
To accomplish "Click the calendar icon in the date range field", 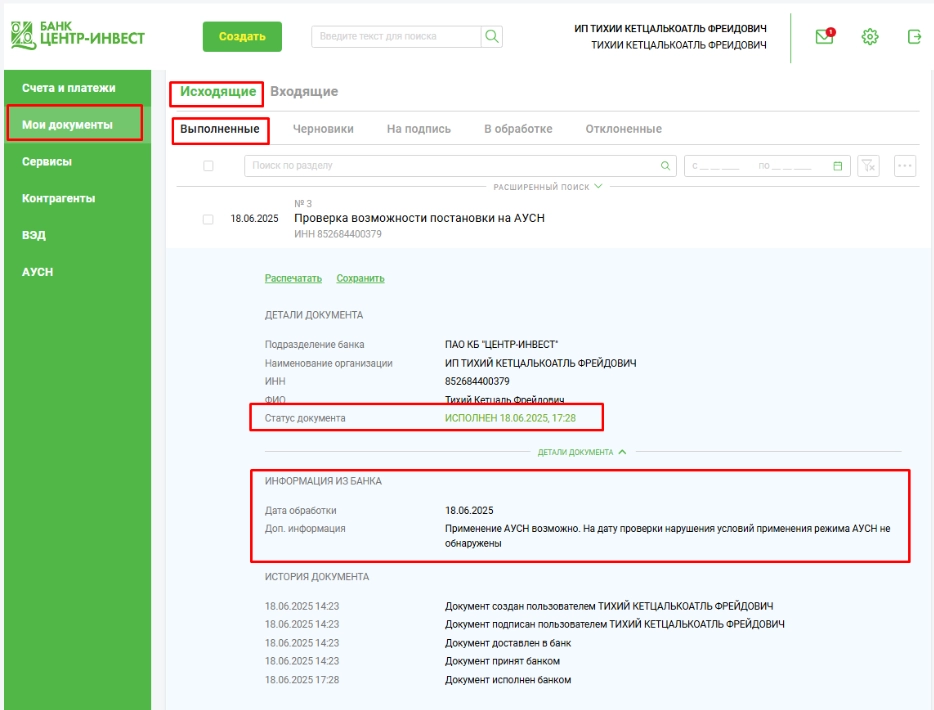I will click(x=838, y=166).
